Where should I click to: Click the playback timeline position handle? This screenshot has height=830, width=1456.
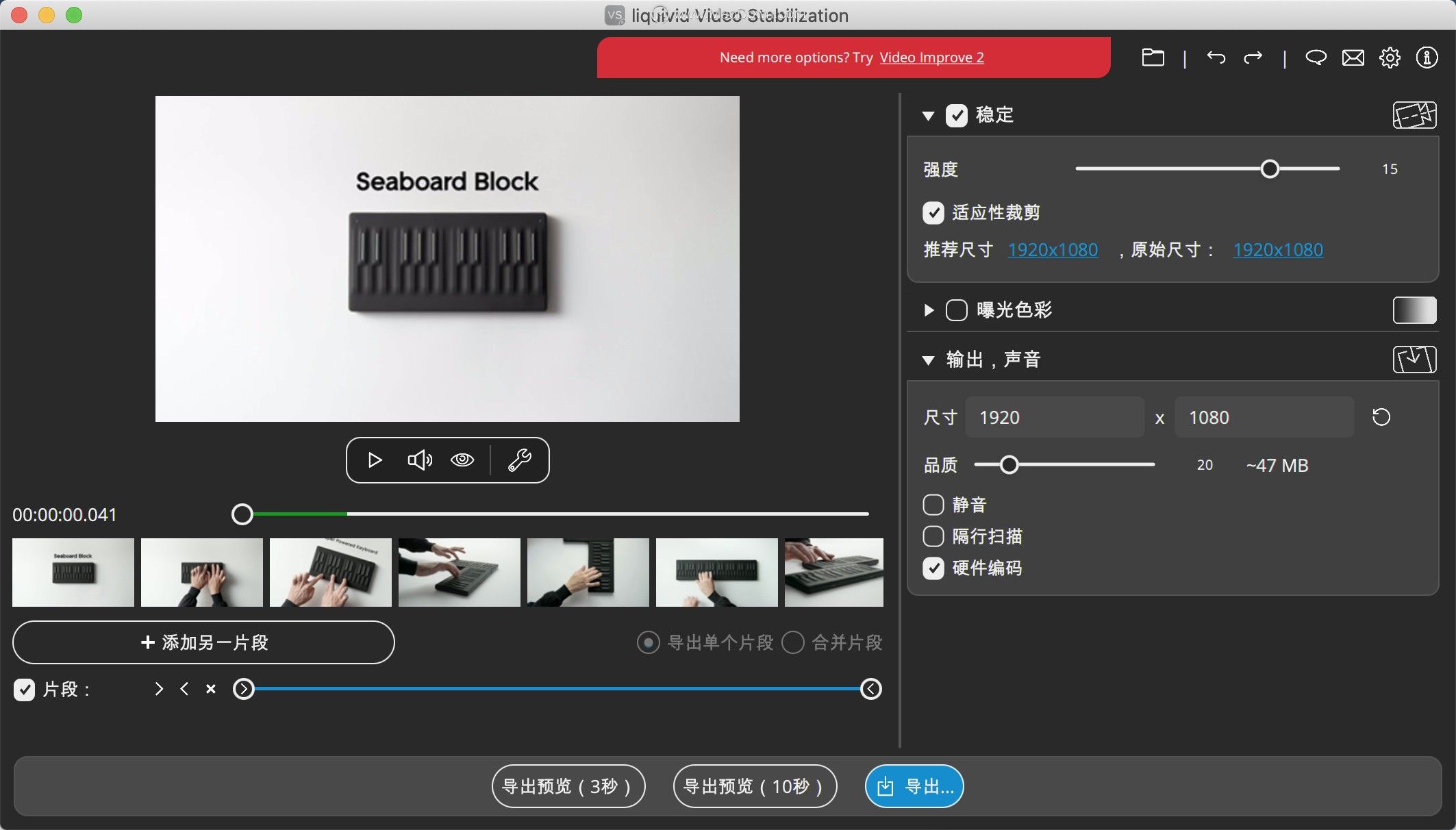[242, 514]
